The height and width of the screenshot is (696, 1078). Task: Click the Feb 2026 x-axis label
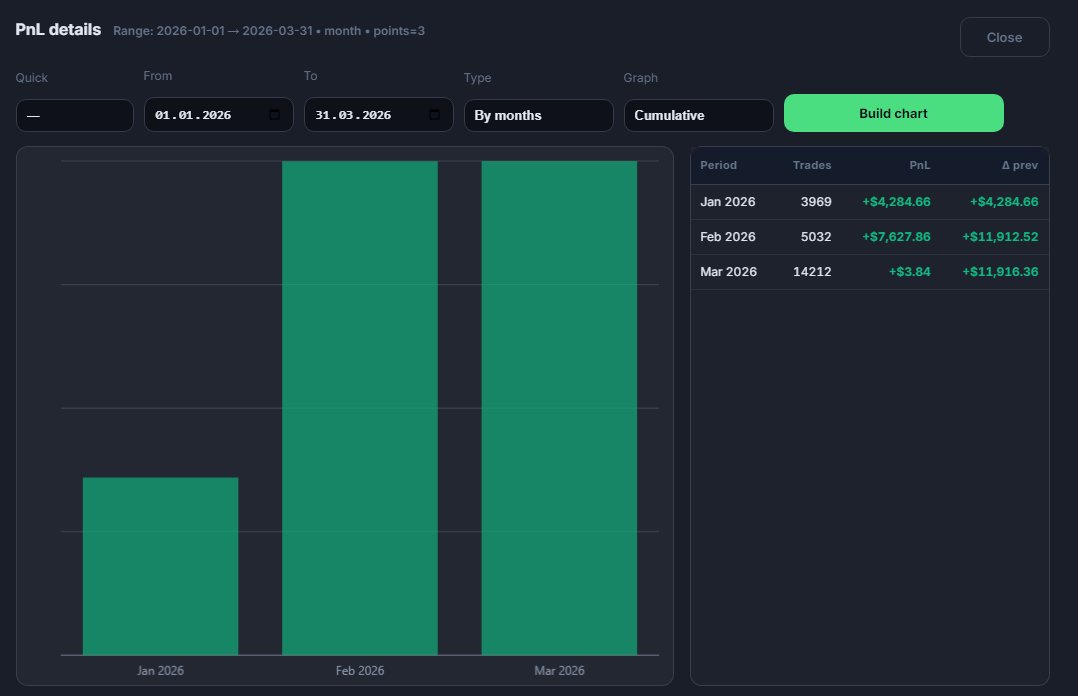(x=360, y=671)
